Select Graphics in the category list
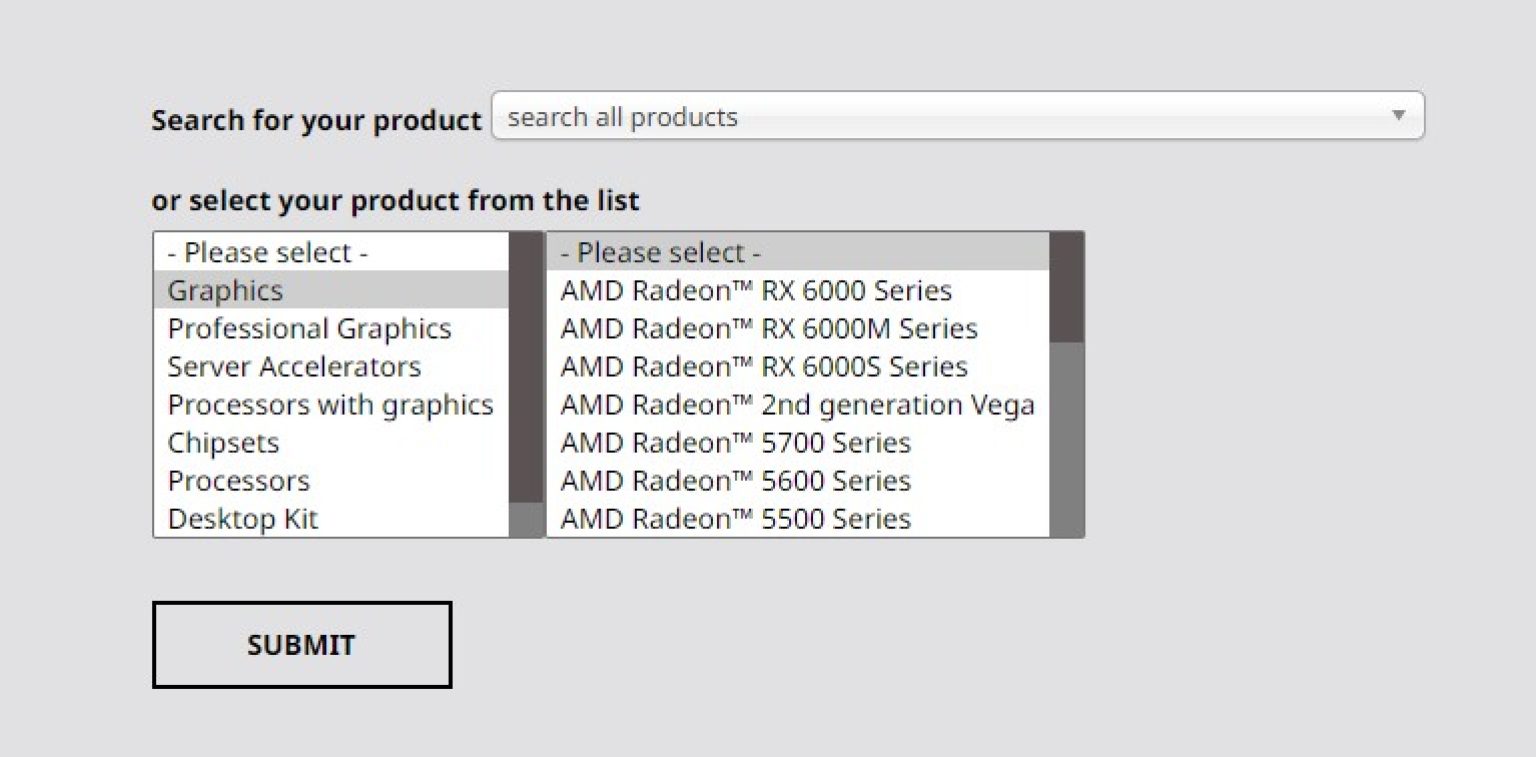 click(226, 291)
